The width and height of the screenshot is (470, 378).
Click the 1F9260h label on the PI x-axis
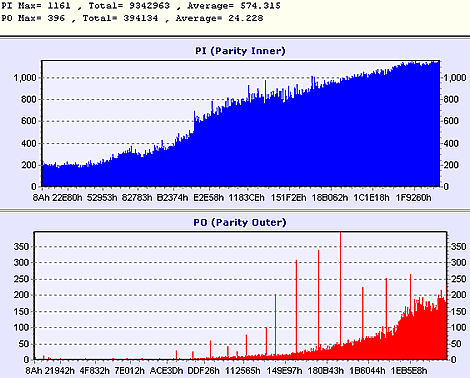[413, 198]
